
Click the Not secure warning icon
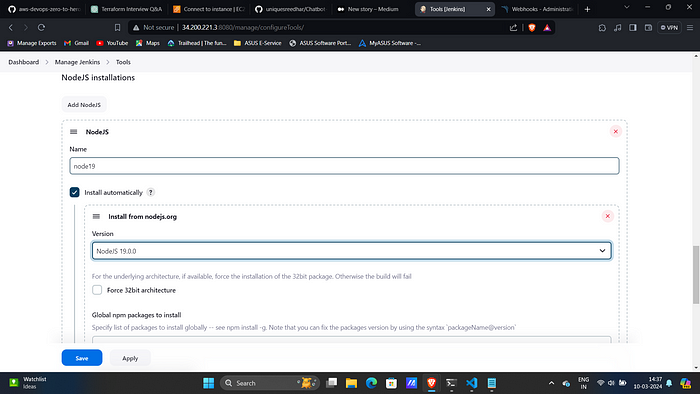(x=136, y=28)
